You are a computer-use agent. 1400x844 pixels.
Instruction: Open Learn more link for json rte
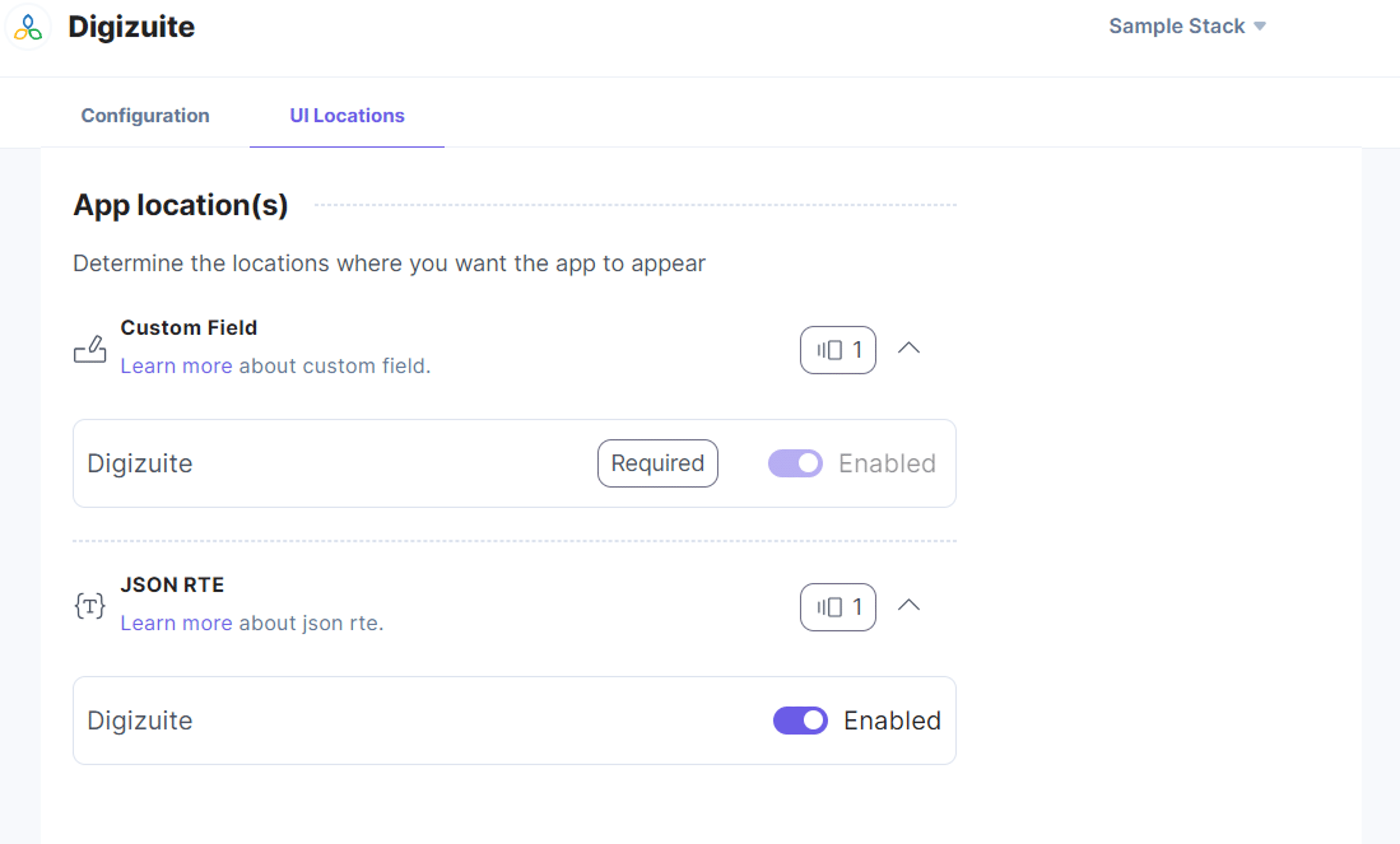tap(177, 623)
